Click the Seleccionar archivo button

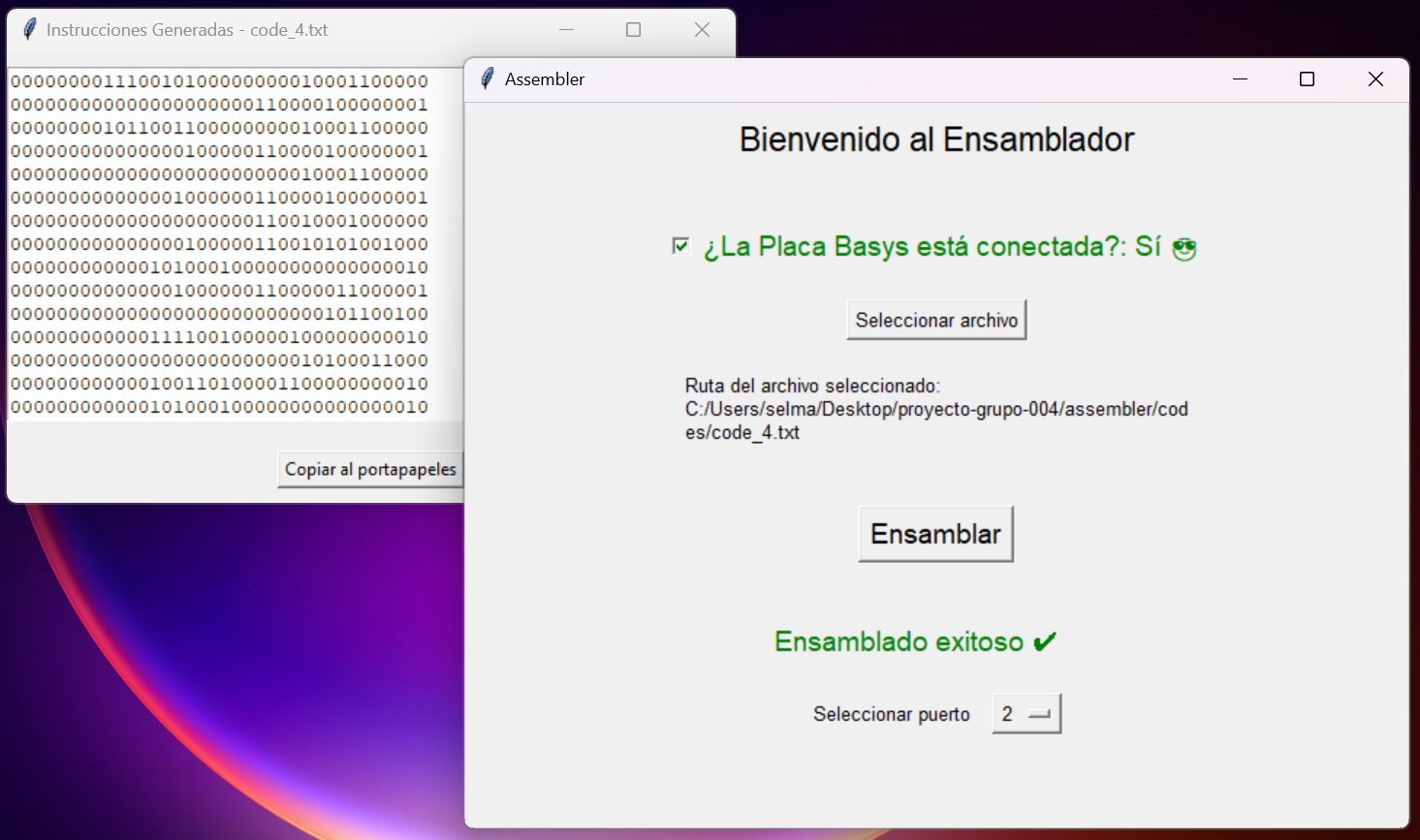point(936,320)
